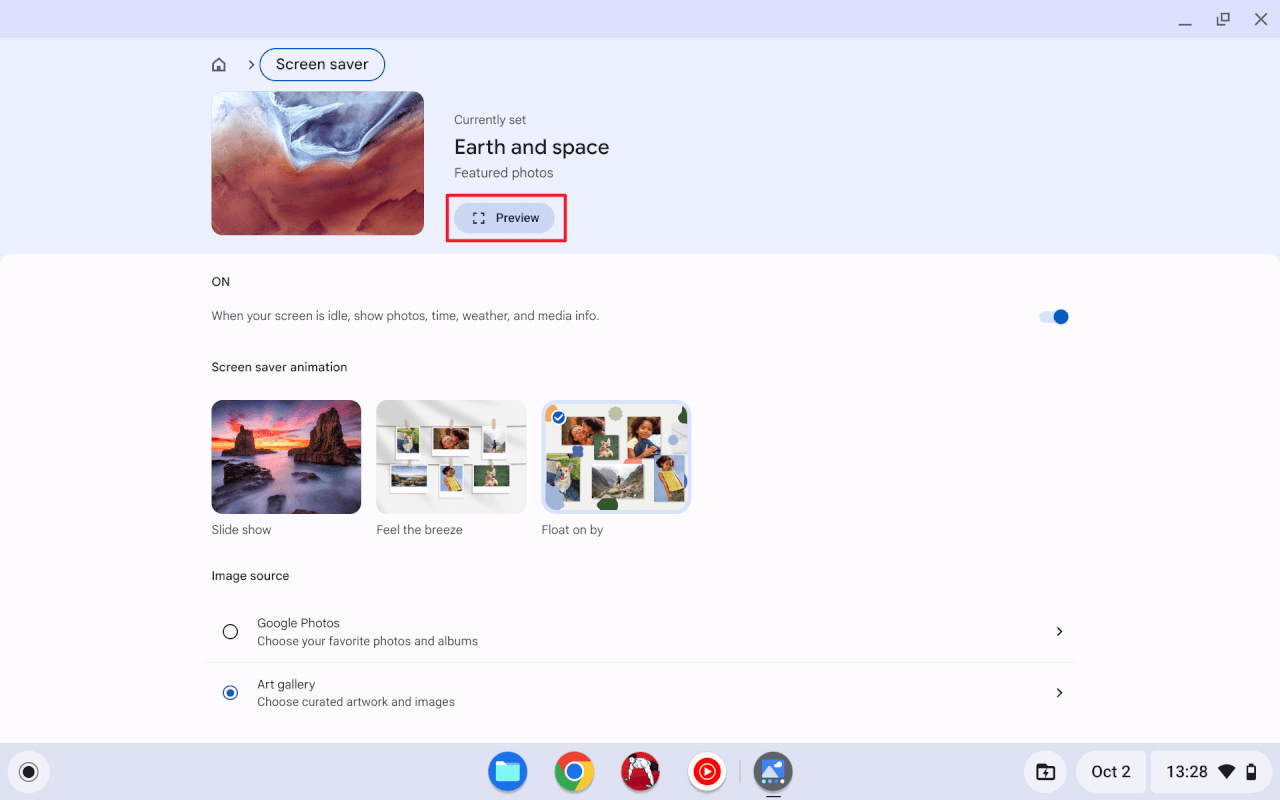The image size is (1280, 800).
Task: Open the Oct 2 calendar date
Action: 1111,772
